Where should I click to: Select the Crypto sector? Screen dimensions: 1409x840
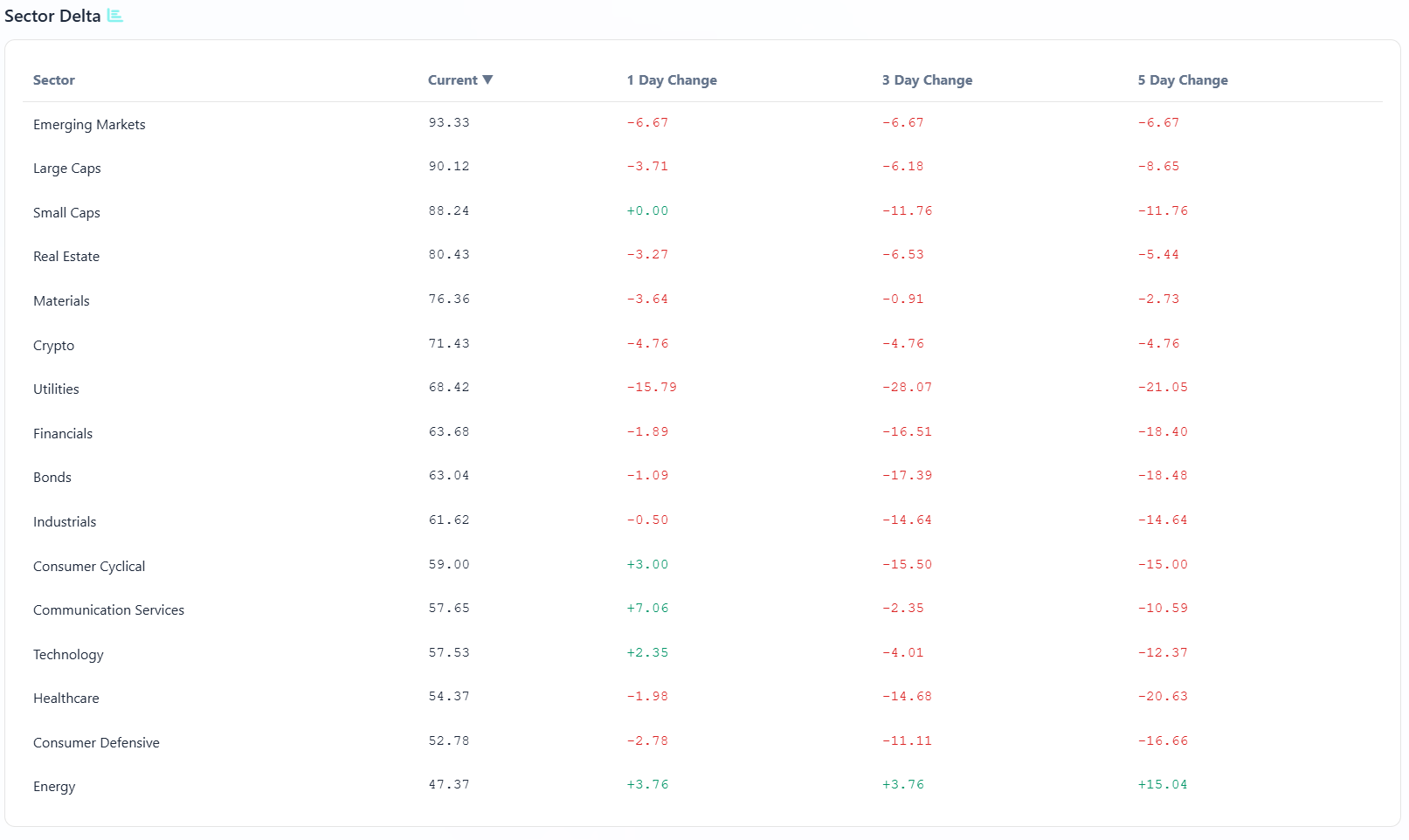(x=53, y=346)
